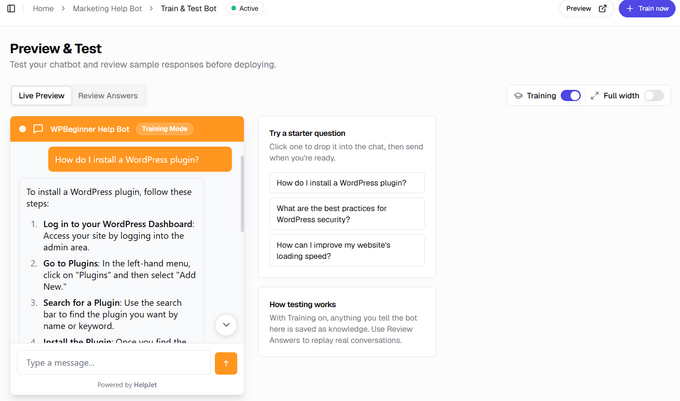Enable the Full width toggle

[654, 96]
